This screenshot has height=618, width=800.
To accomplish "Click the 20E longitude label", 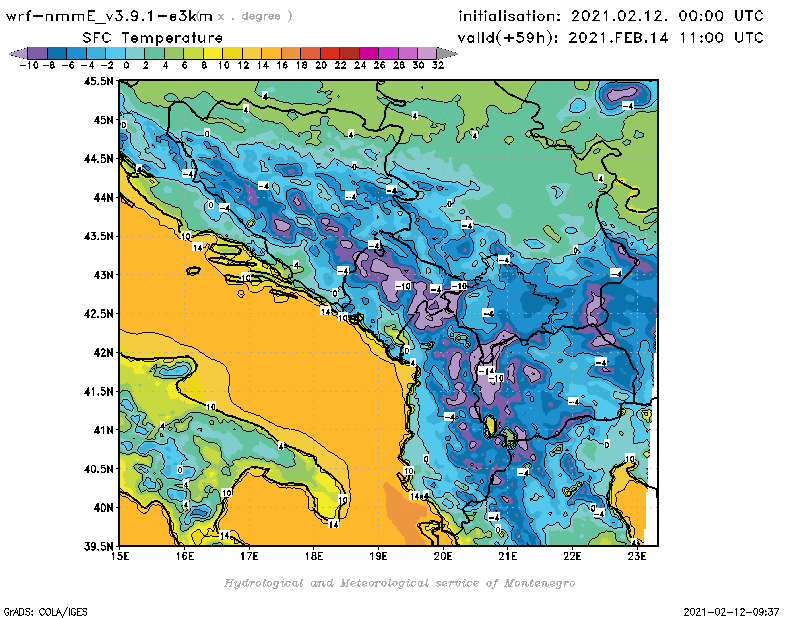I will coord(443,556).
